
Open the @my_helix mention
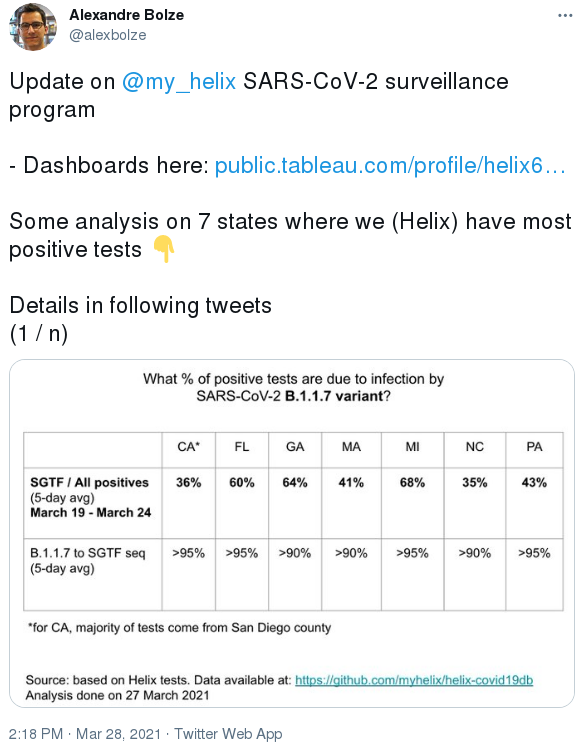tap(179, 81)
